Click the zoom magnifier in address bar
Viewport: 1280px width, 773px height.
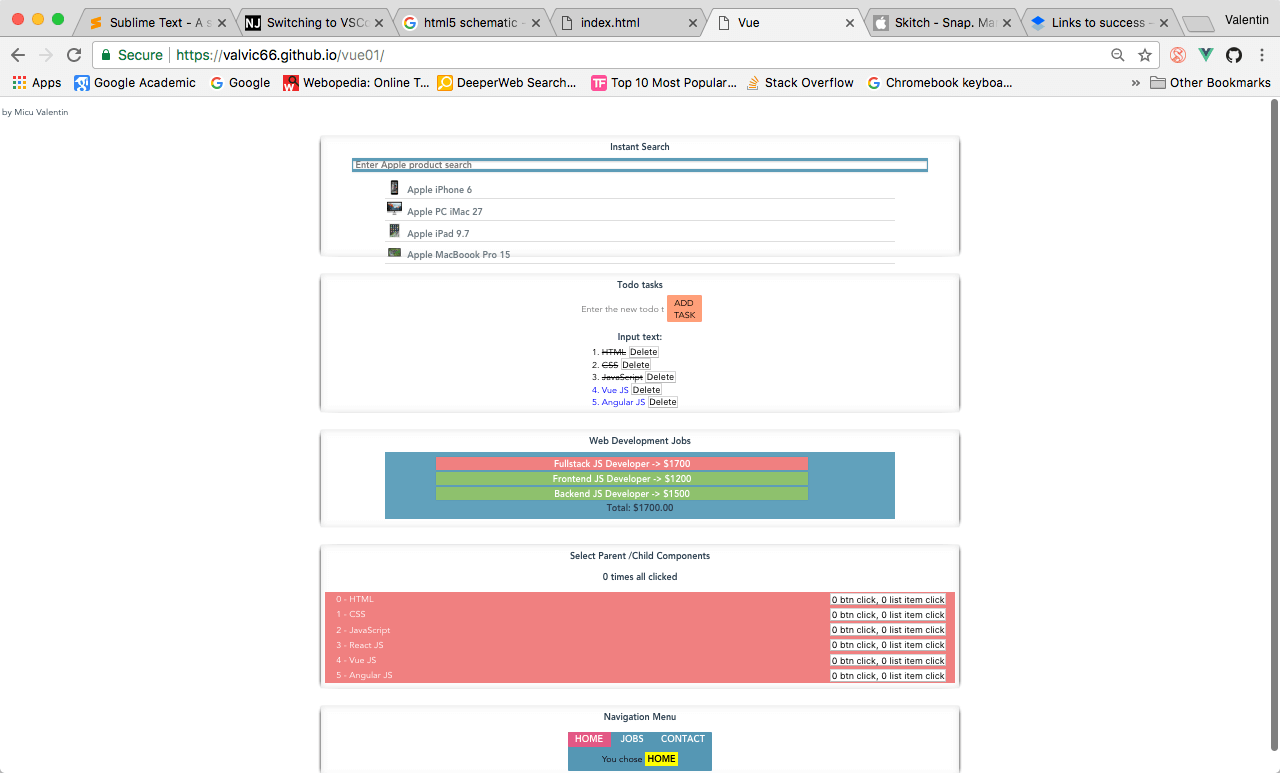click(x=1118, y=56)
